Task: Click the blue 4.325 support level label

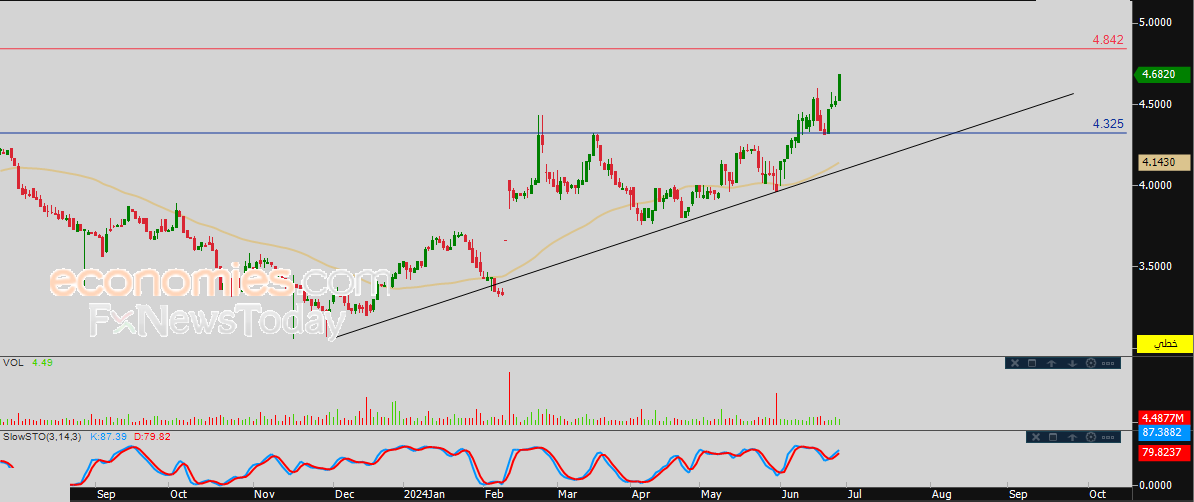Action: click(x=1108, y=123)
